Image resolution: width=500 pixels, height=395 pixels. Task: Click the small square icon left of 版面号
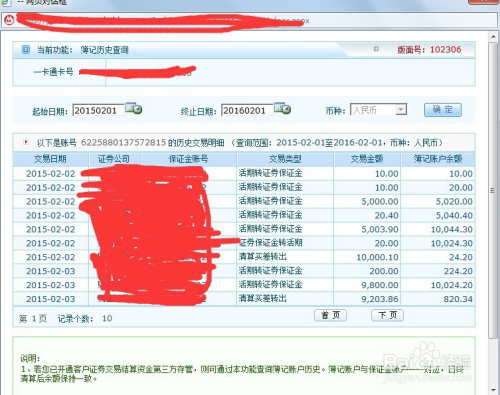click(376, 49)
